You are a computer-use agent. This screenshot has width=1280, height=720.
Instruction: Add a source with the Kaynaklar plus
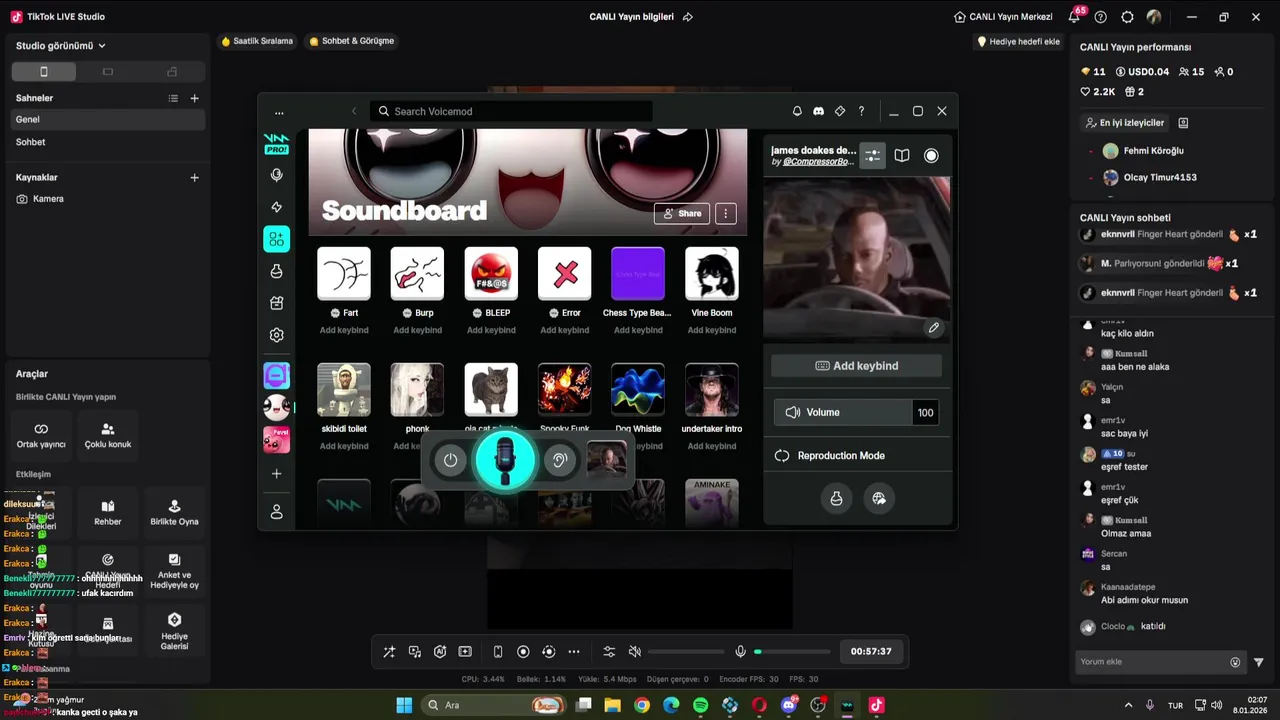(194, 177)
